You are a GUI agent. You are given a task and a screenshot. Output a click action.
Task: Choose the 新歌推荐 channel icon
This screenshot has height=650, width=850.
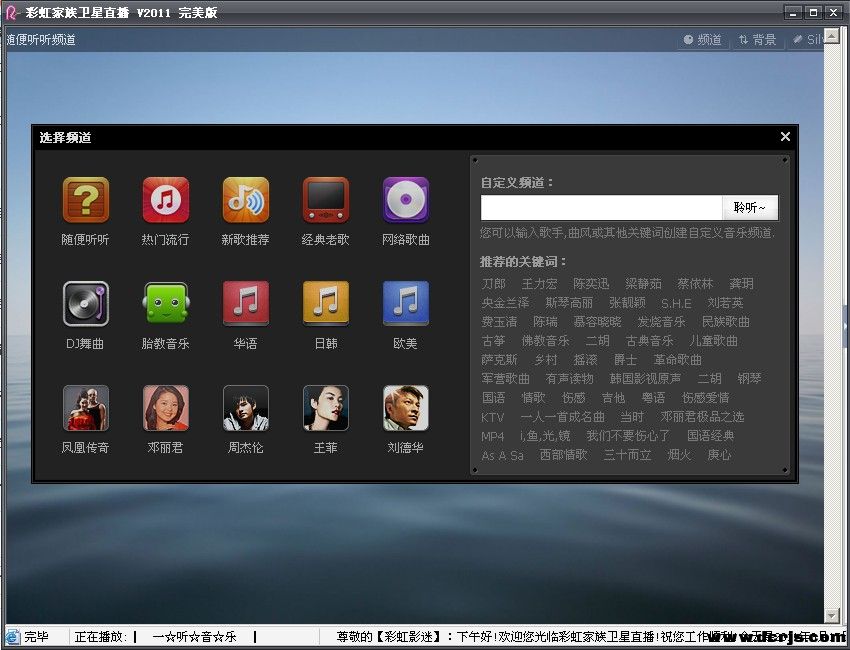coord(245,200)
